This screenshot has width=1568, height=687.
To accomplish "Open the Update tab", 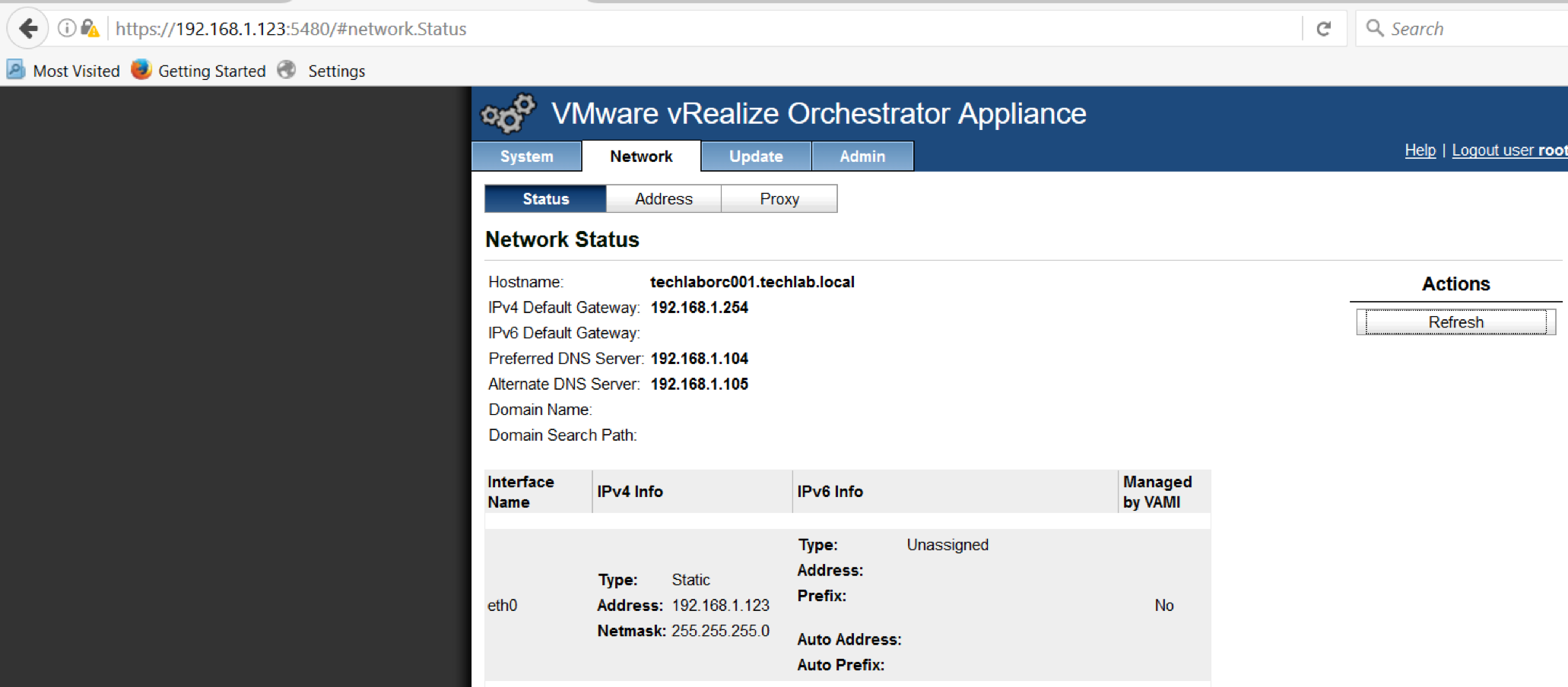I will click(x=756, y=157).
